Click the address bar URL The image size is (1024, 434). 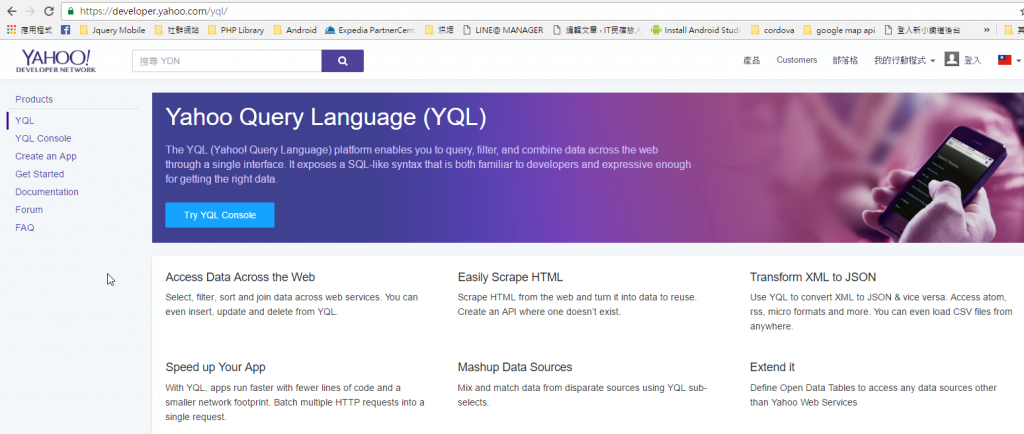click(x=153, y=11)
